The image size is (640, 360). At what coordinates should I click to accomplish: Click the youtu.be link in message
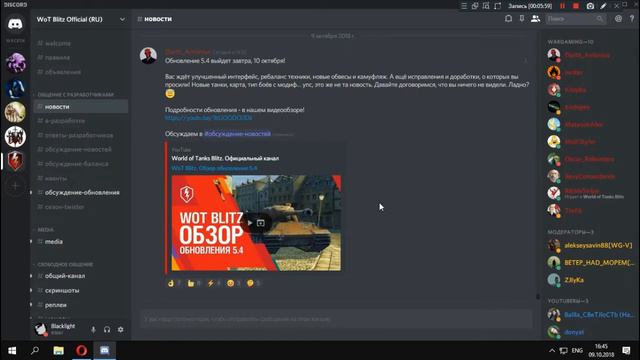(208, 118)
